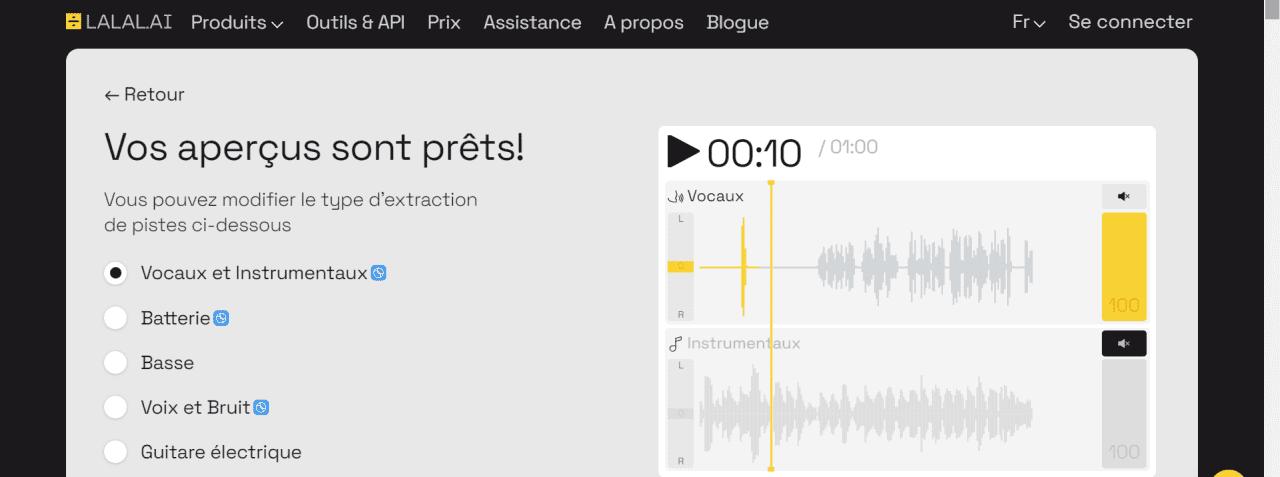1280x477 pixels.
Task: Go back using the Retour link
Action: pyautogui.click(x=145, y=95)
